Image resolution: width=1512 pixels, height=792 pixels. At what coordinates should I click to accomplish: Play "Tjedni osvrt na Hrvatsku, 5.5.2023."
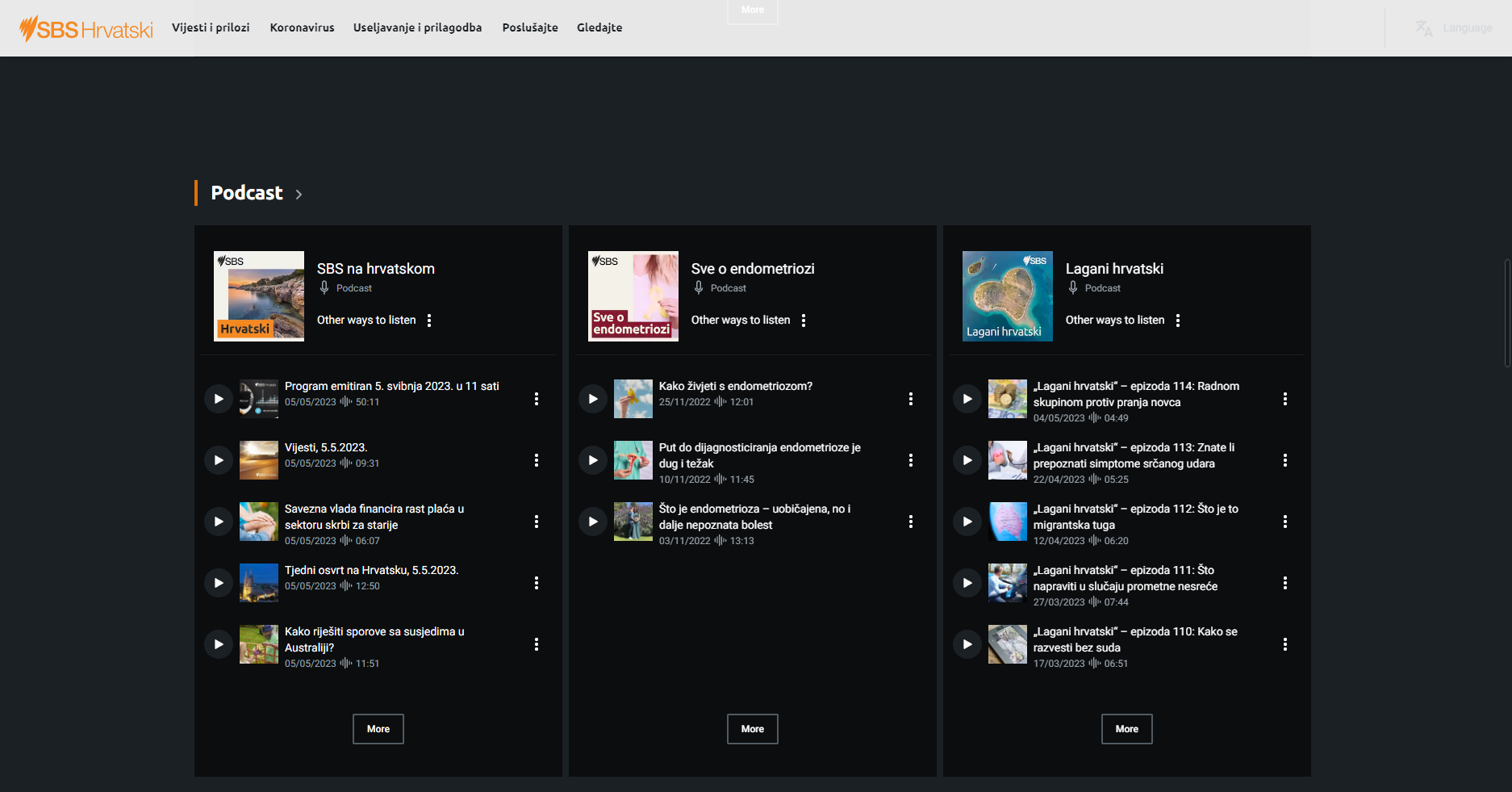click(x=218, y=582)
